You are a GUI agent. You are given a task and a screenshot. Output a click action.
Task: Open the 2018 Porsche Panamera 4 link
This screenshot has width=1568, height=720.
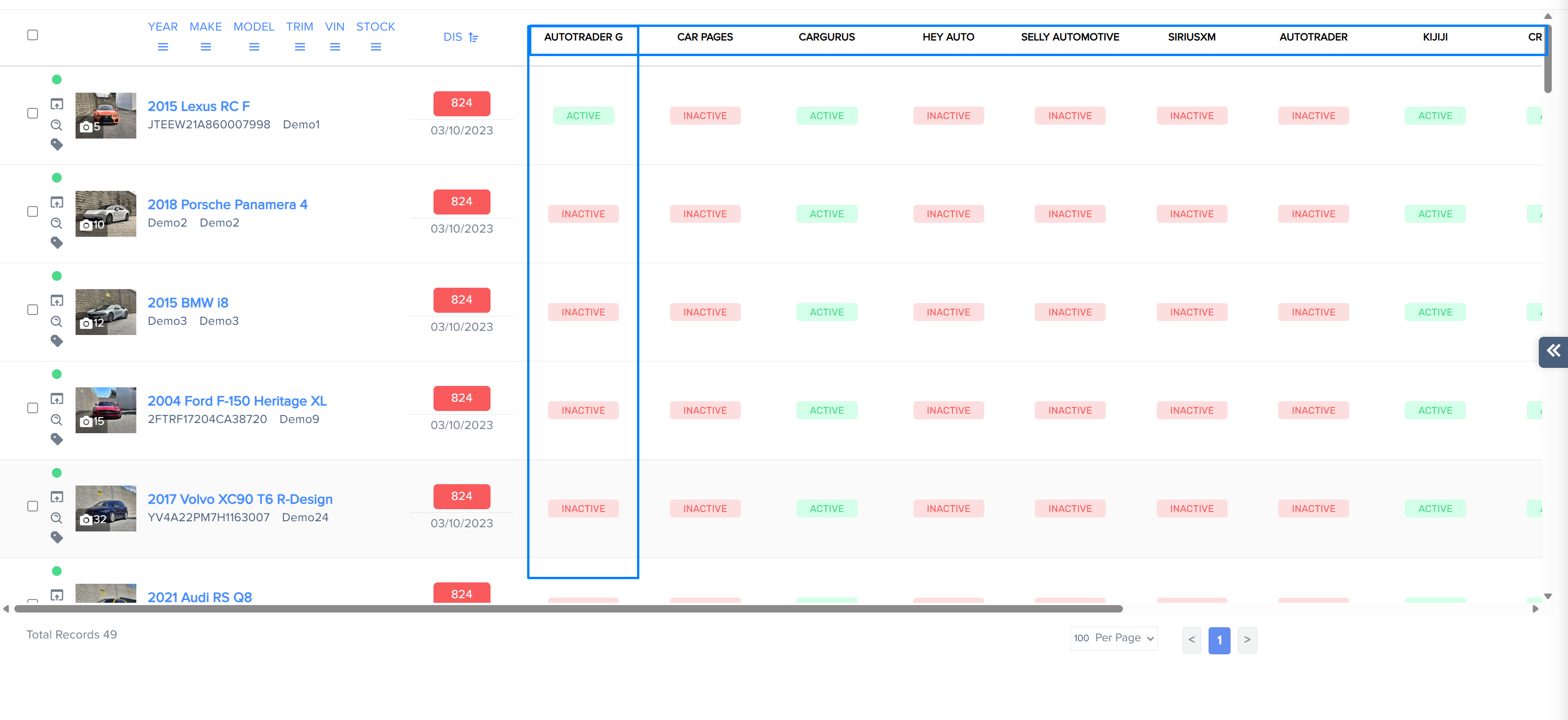click(227, 204)
